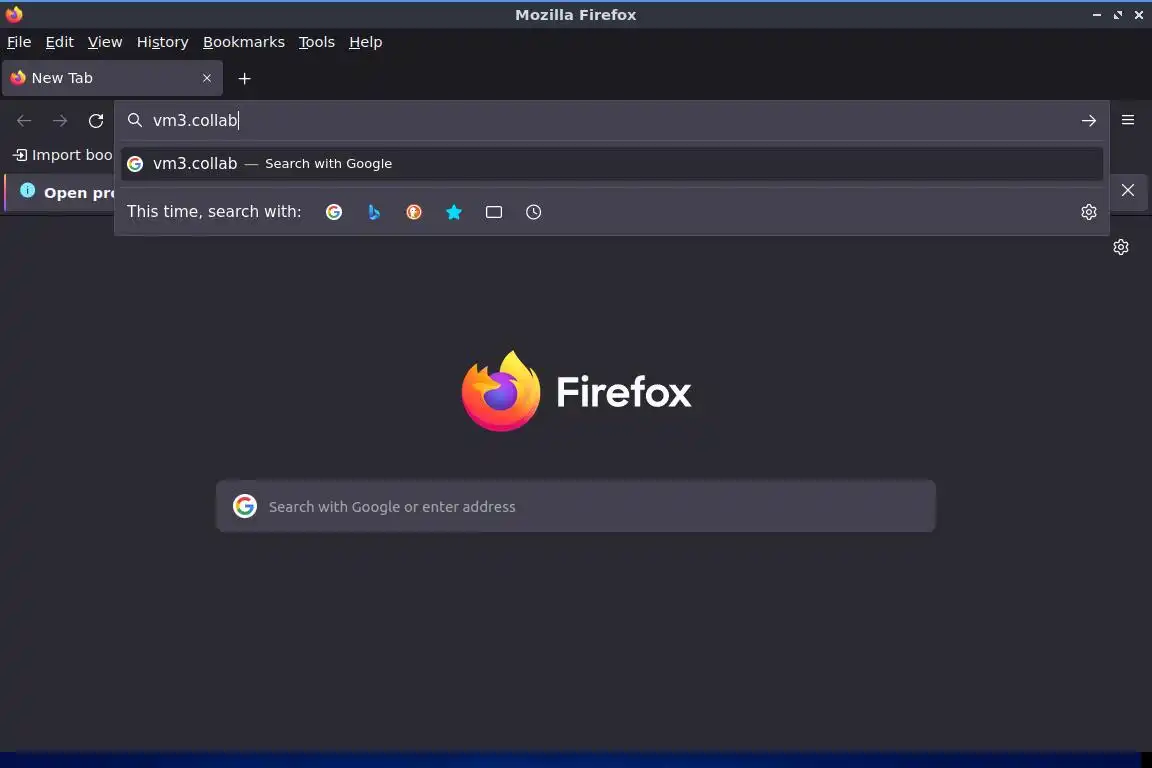Open a new tab with plus button
This screenshot has height=768, width=1152.
[x=245, y=78]
